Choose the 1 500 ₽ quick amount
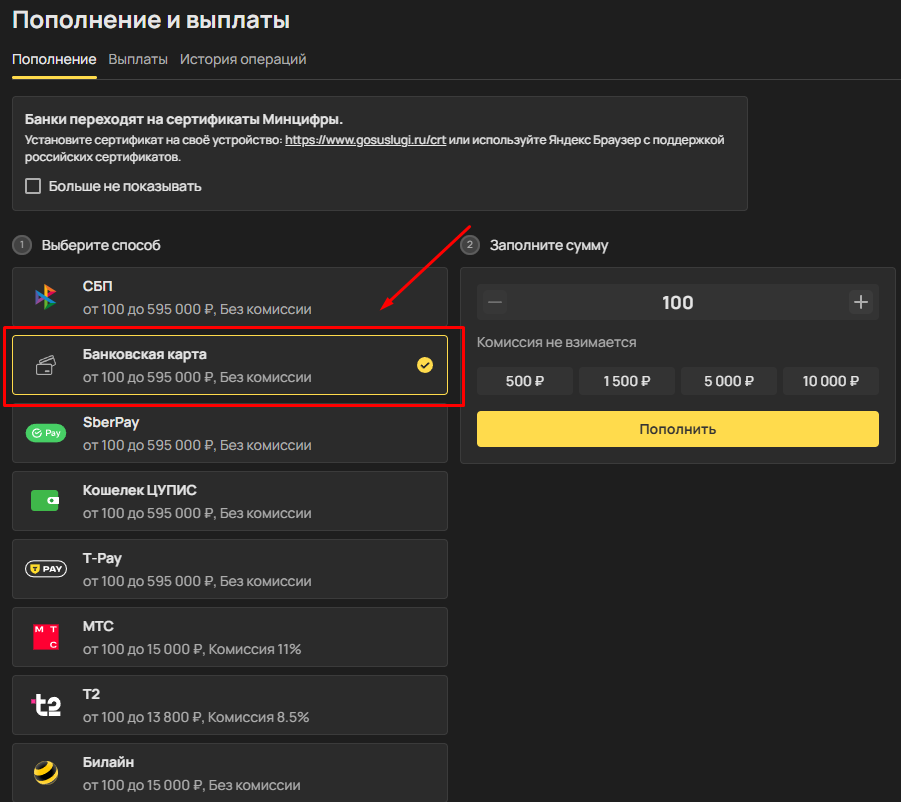The width and height of the screenshot is (901, 802). point(626,381)
